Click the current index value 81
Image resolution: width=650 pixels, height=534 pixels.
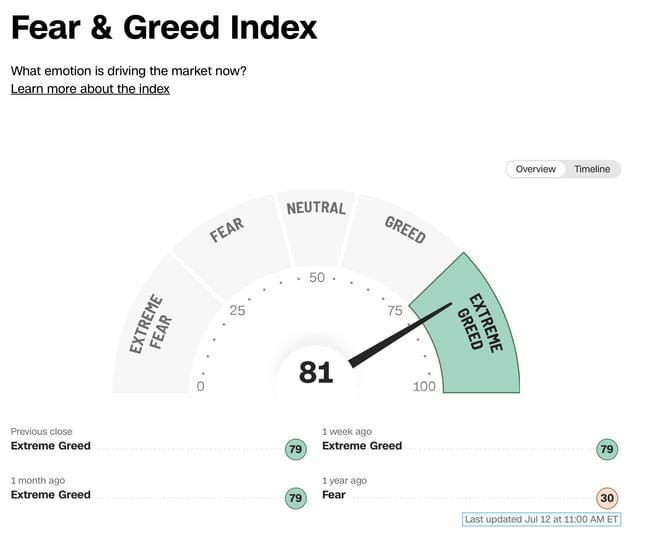(316, 372)
